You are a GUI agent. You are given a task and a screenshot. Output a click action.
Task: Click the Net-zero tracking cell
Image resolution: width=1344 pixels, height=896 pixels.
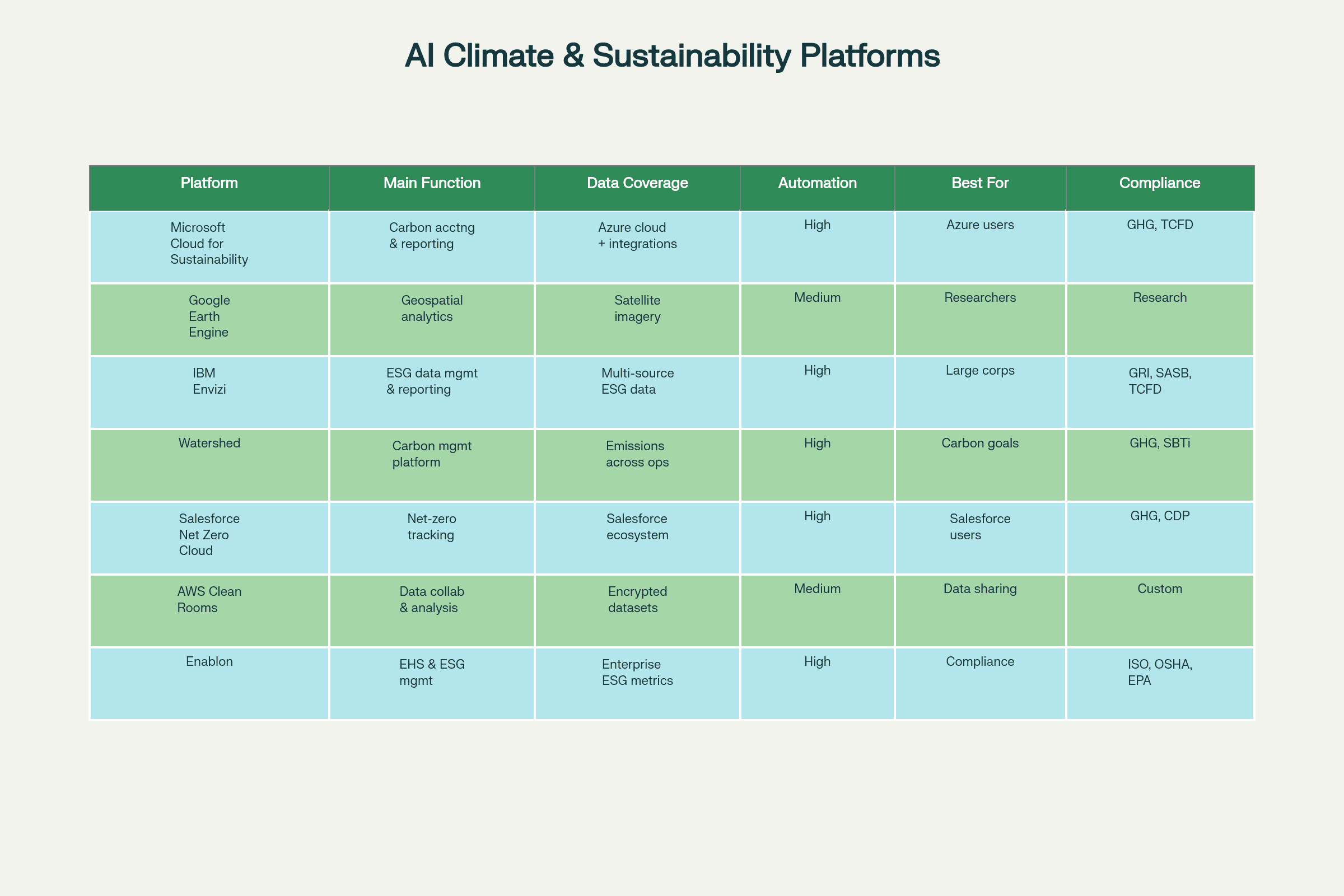tap(432, 538)
